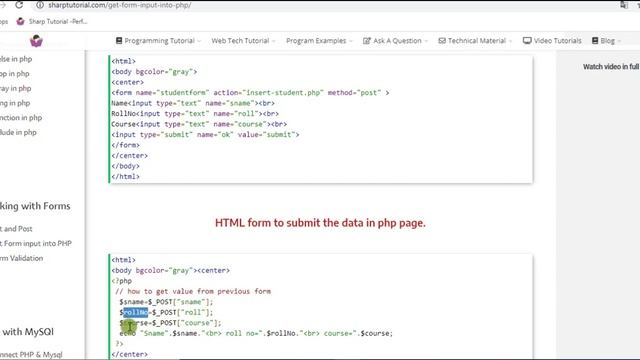Click the book icon beside Blog
Screen dimensions: 640x360
[595, 40]
